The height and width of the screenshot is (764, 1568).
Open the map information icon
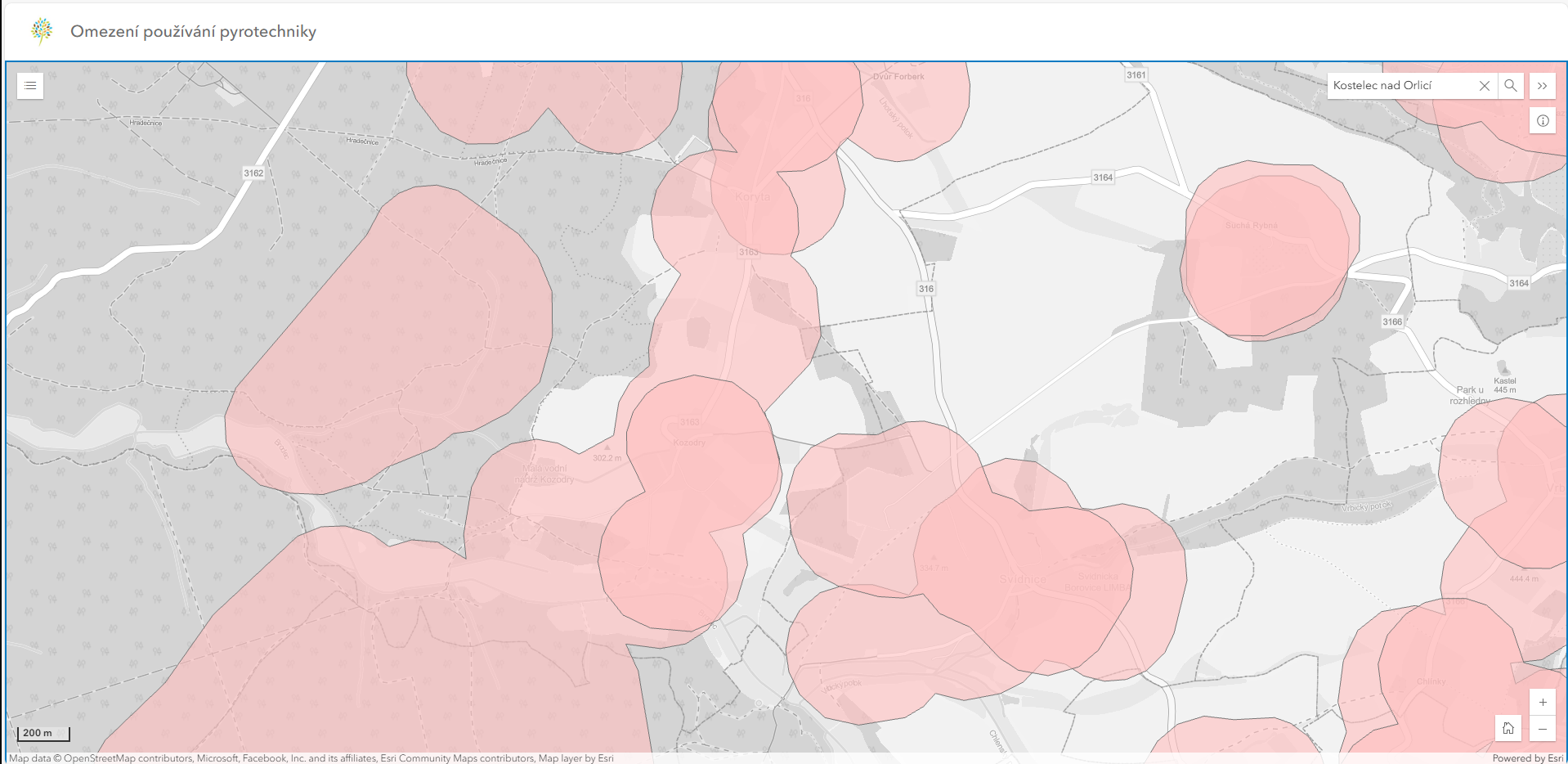(1542, 121)
